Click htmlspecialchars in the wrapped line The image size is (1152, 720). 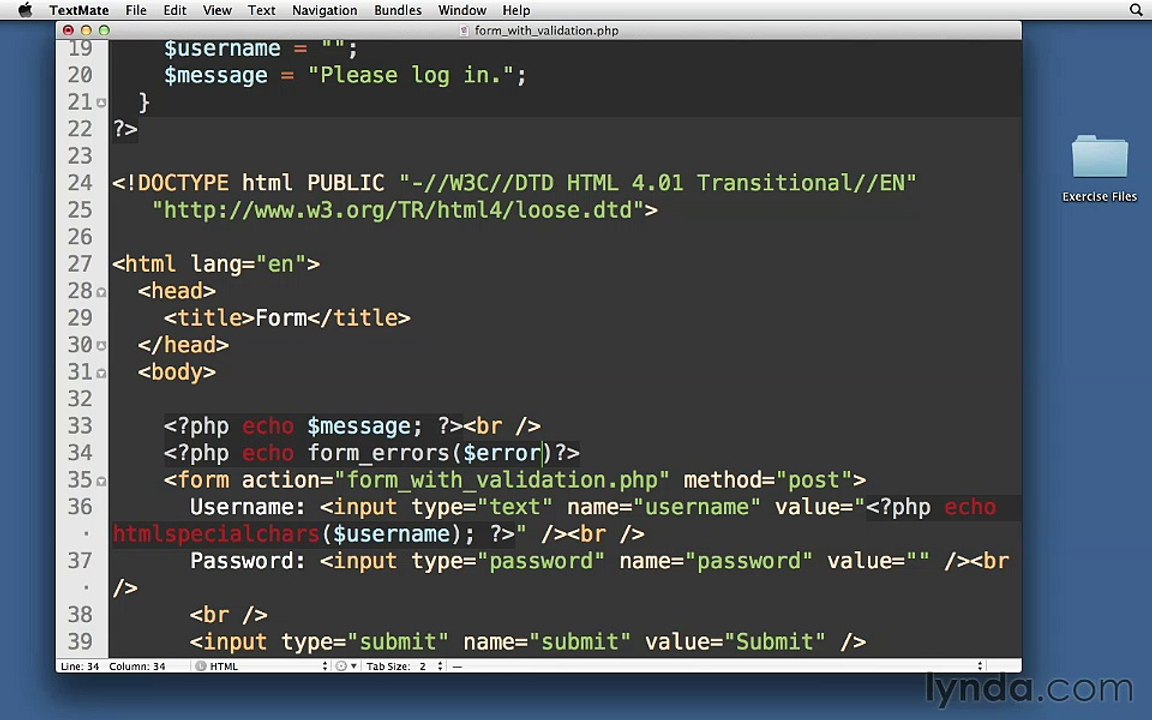216,534
